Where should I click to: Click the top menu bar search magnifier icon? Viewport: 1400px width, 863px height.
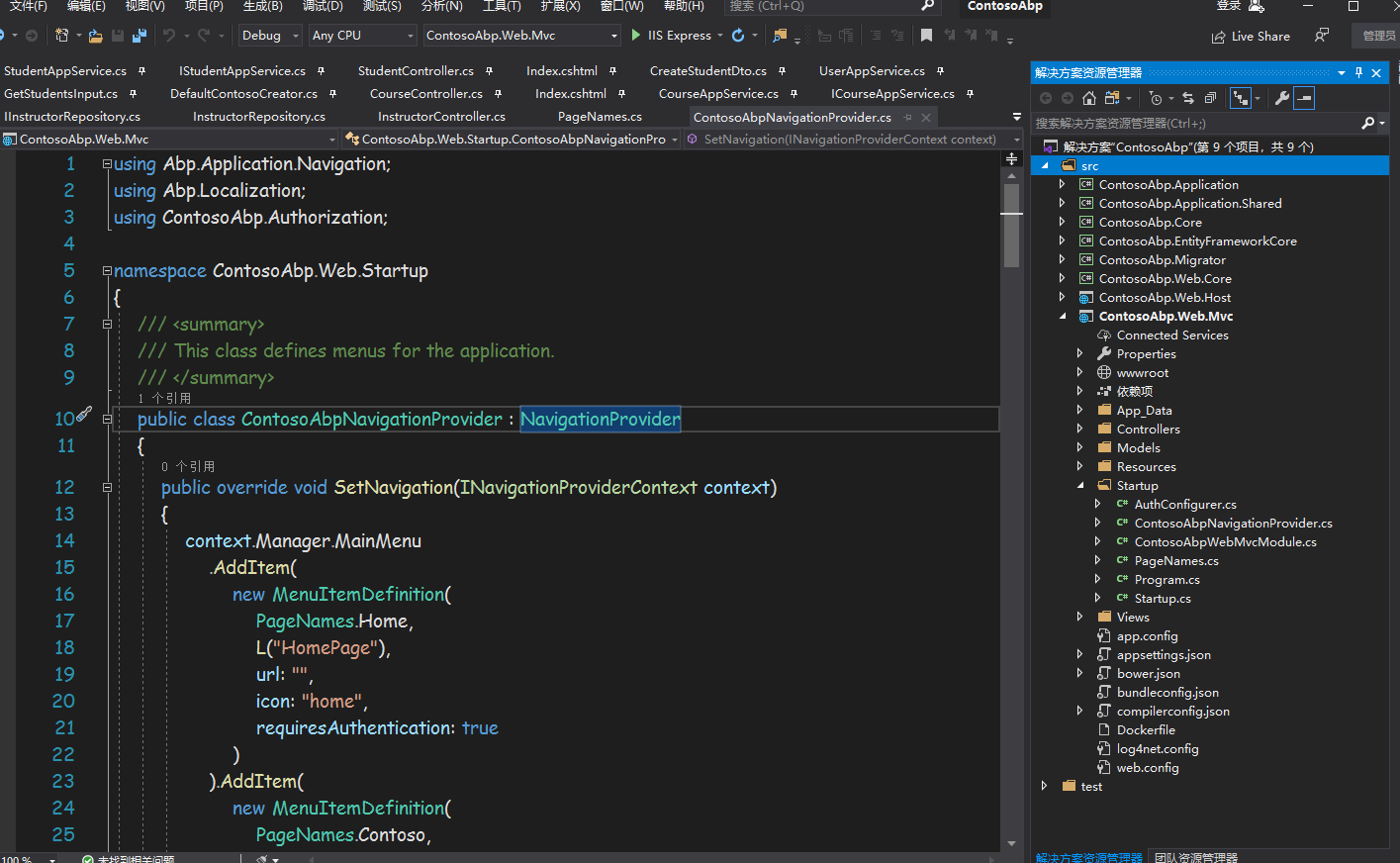pos(927,6)
